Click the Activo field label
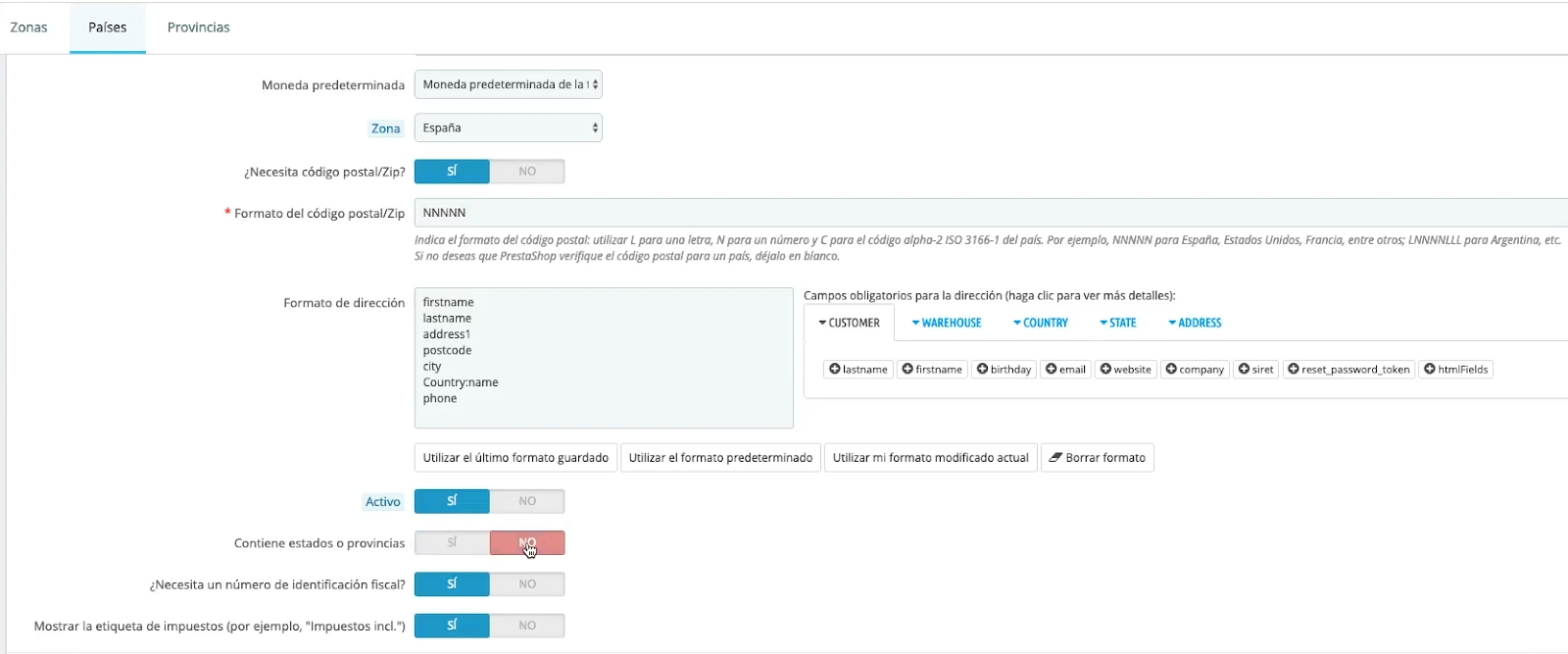Image resolution: width=1568 pixels, height=654 pixels. [x=382, y=502]
